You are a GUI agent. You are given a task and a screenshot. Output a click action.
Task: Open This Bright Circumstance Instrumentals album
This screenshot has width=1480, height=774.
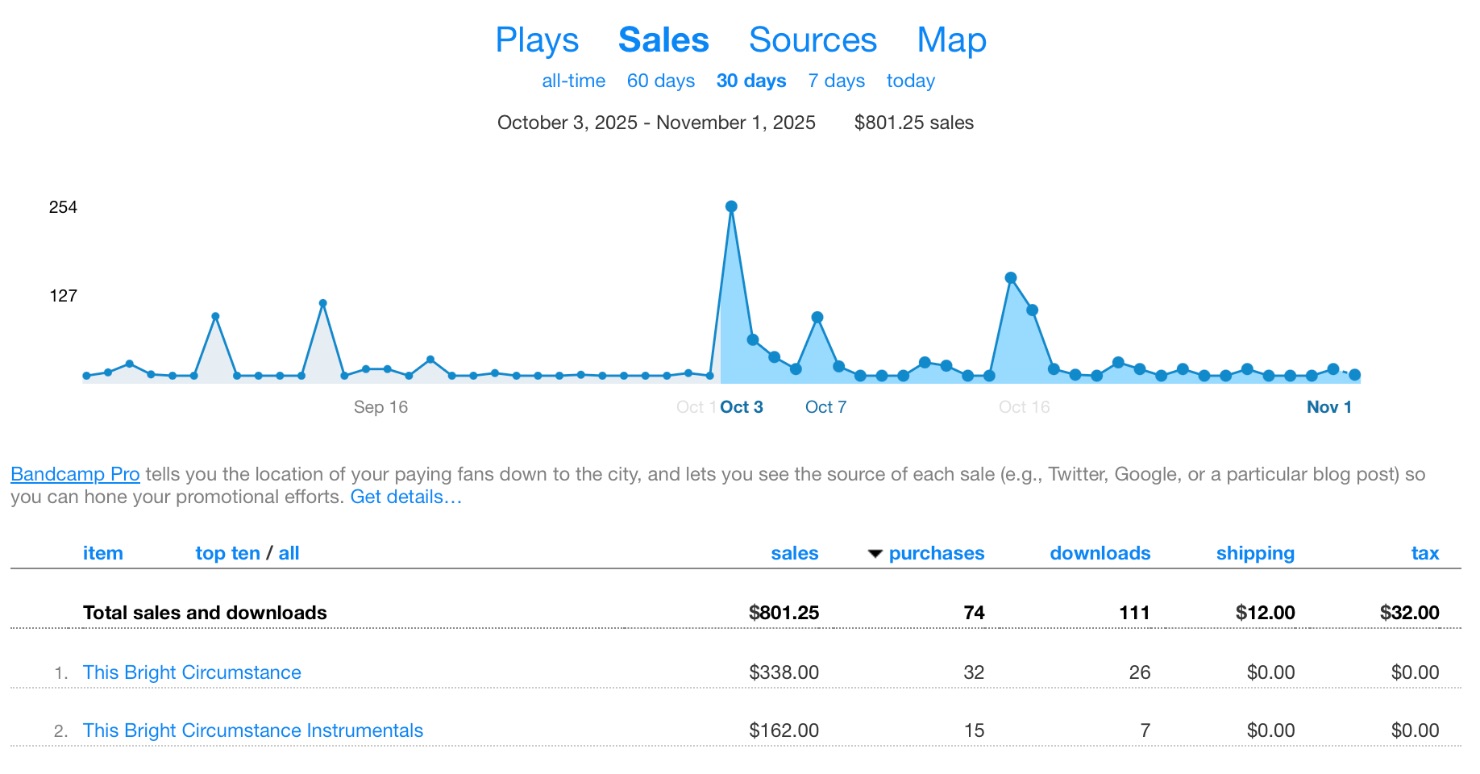252,730
